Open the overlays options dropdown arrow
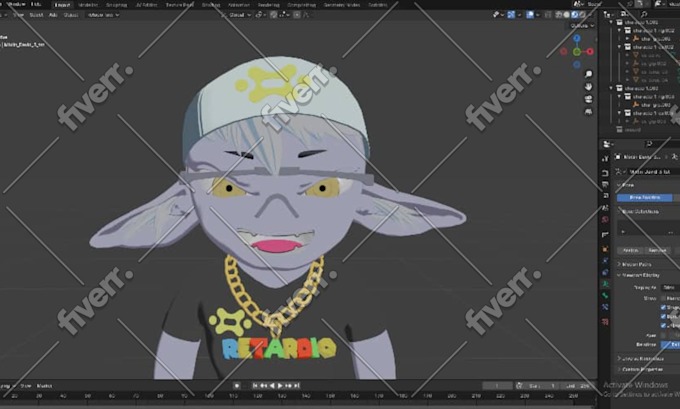The width and height of the screenshot is (680, 409). tap(538, 15)
